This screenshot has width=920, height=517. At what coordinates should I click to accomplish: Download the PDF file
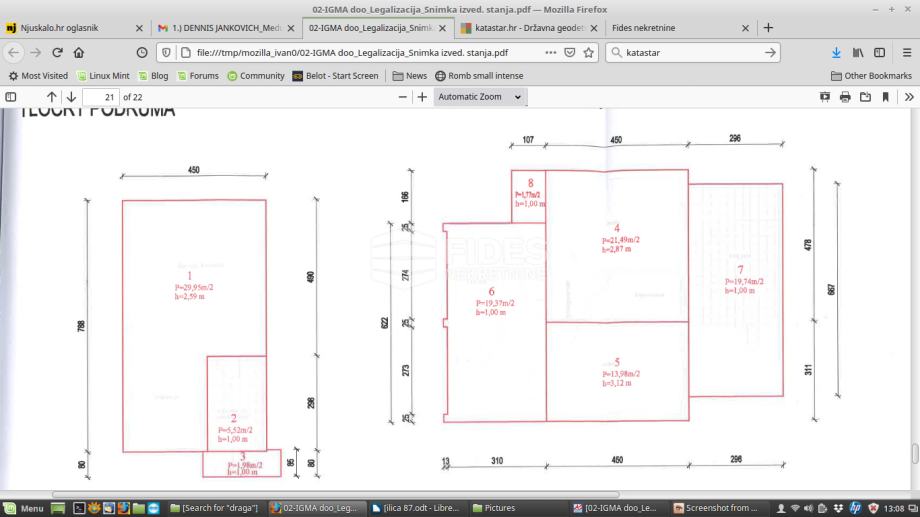(x=865, y=97)
